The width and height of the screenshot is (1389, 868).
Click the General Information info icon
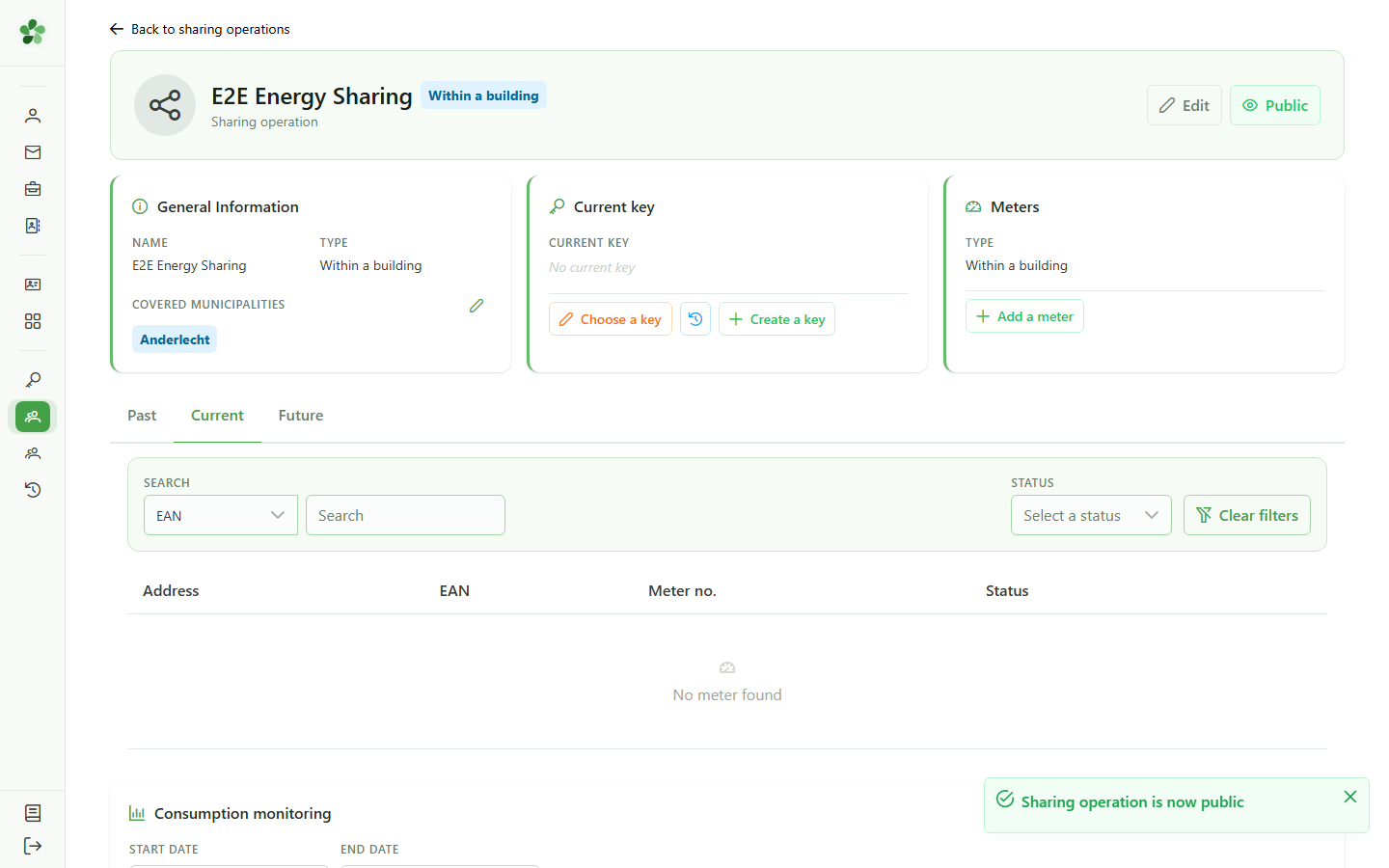[x=140, y=206]
